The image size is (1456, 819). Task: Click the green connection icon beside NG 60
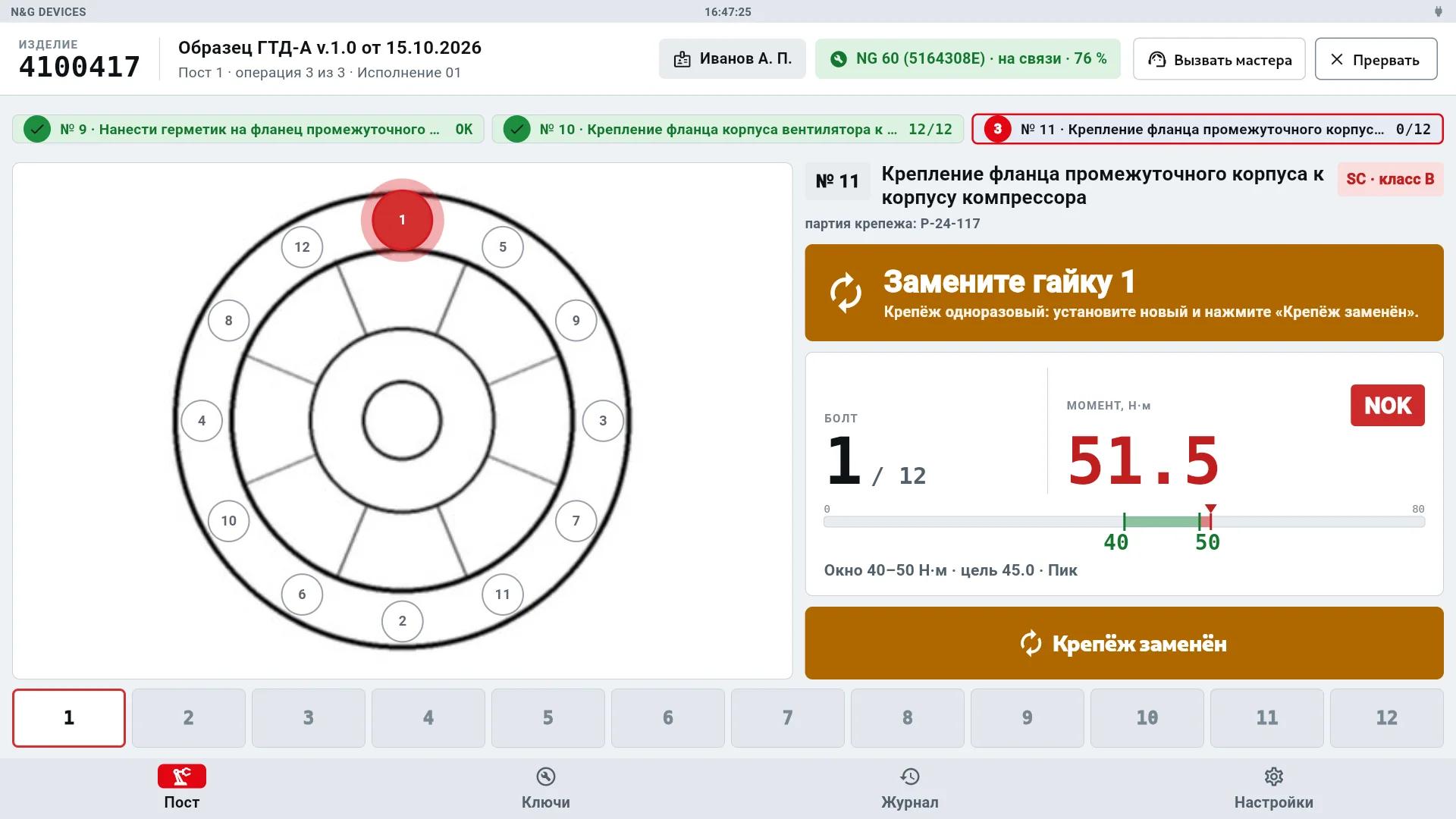click(x=838, y=59)
